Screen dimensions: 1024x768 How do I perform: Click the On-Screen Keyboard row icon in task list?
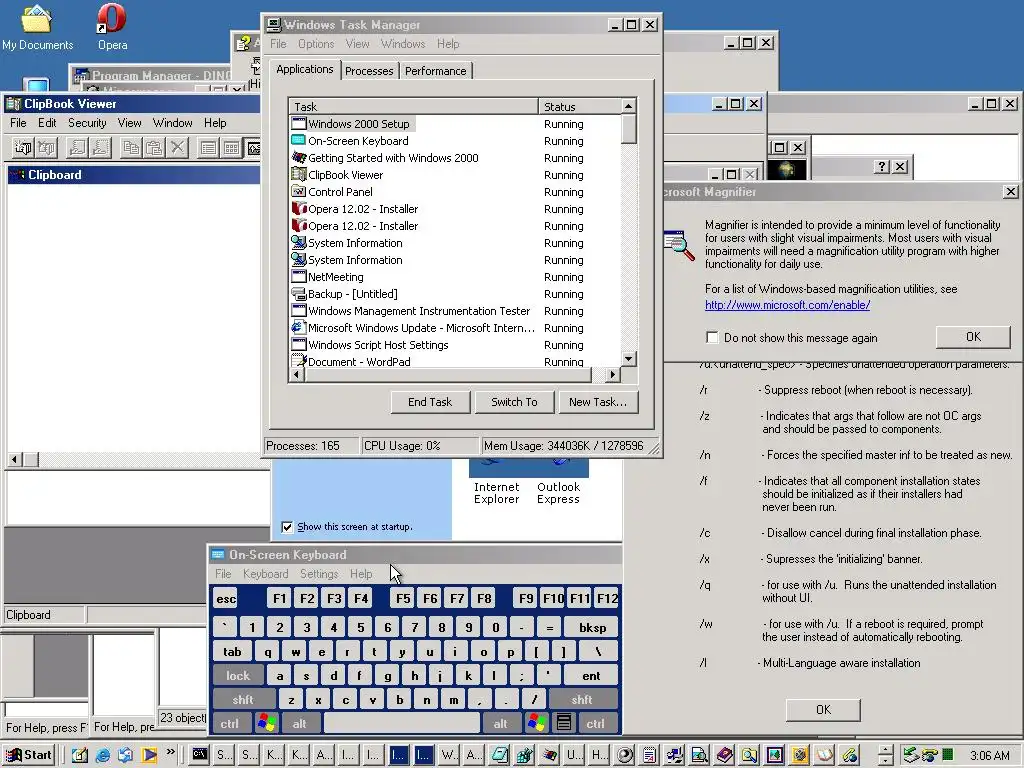pyautogui.click(x=298, y=140)
